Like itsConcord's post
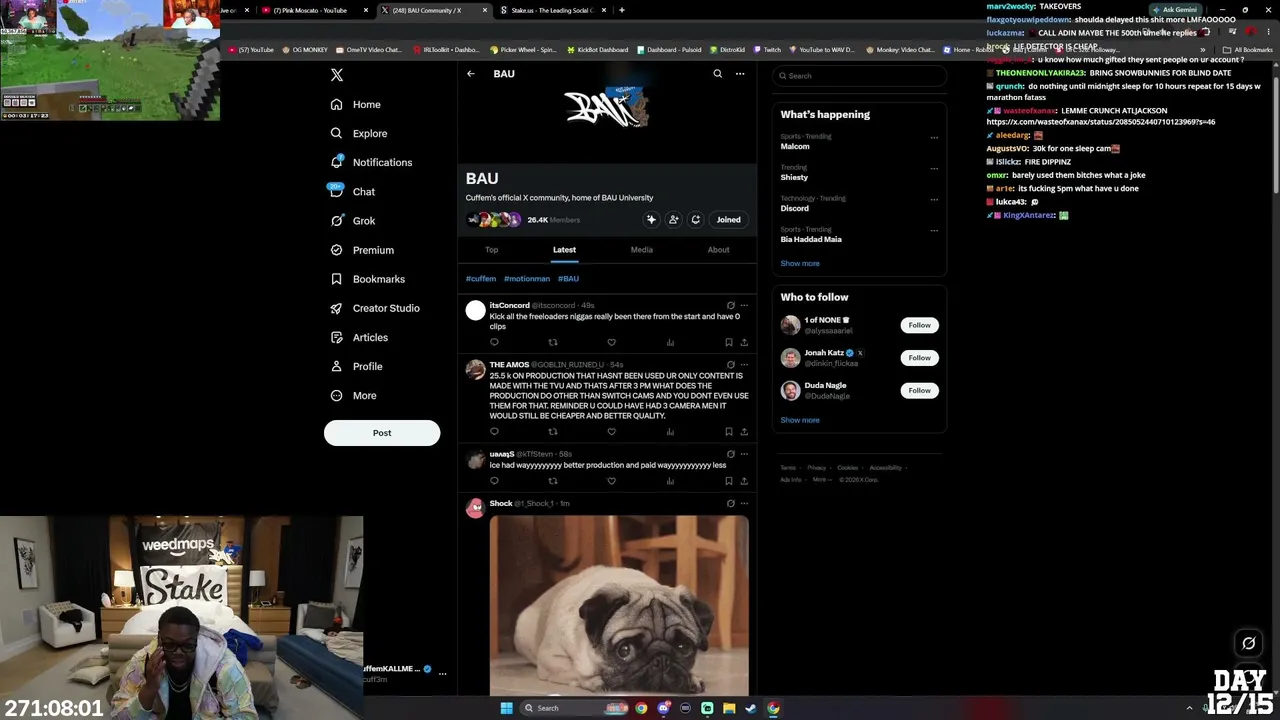The width and height of the screenshot is (1280, 720). click(x=611, y=342)
